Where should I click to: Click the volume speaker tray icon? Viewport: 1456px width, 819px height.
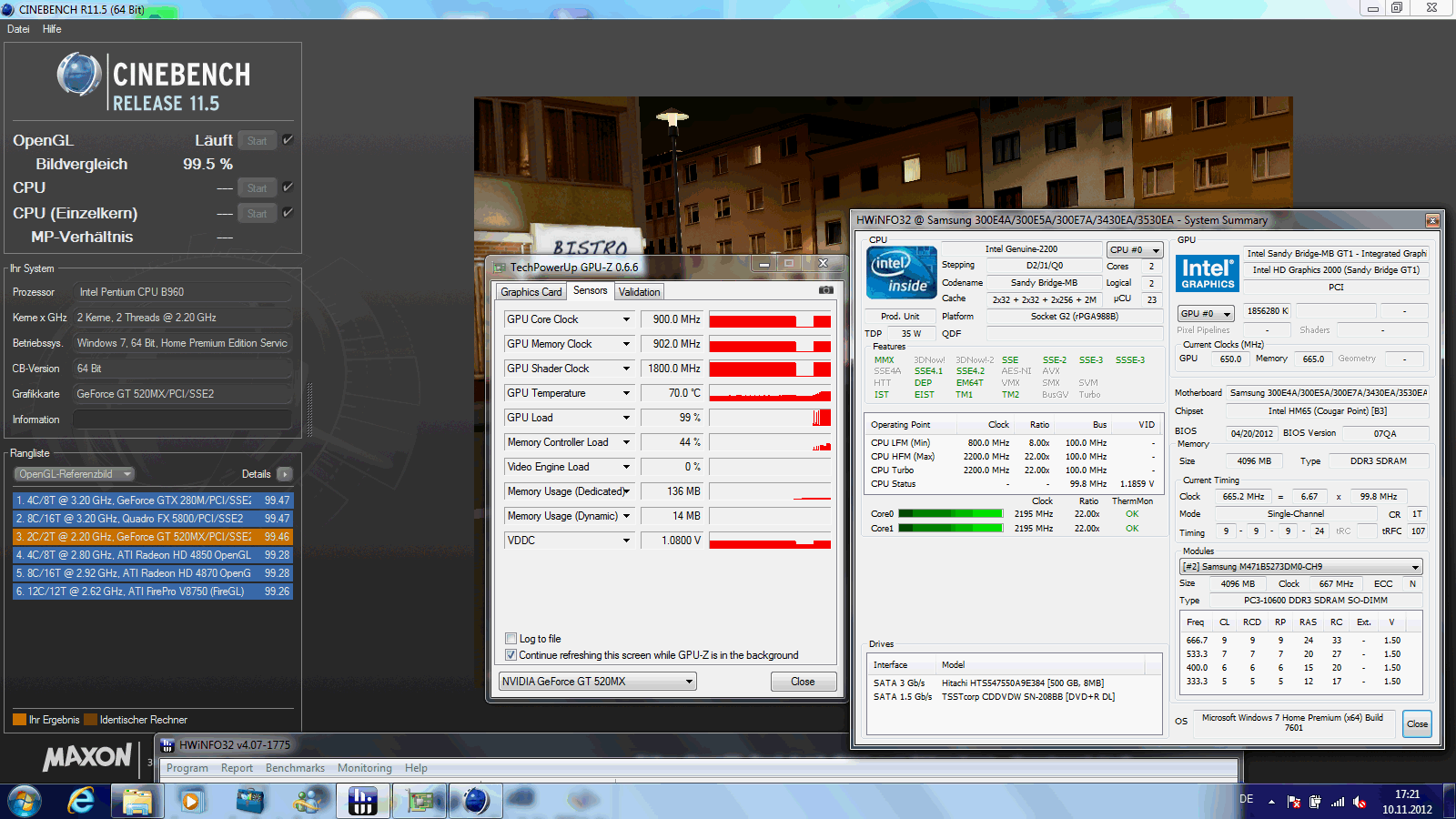tap(1360, 802)
